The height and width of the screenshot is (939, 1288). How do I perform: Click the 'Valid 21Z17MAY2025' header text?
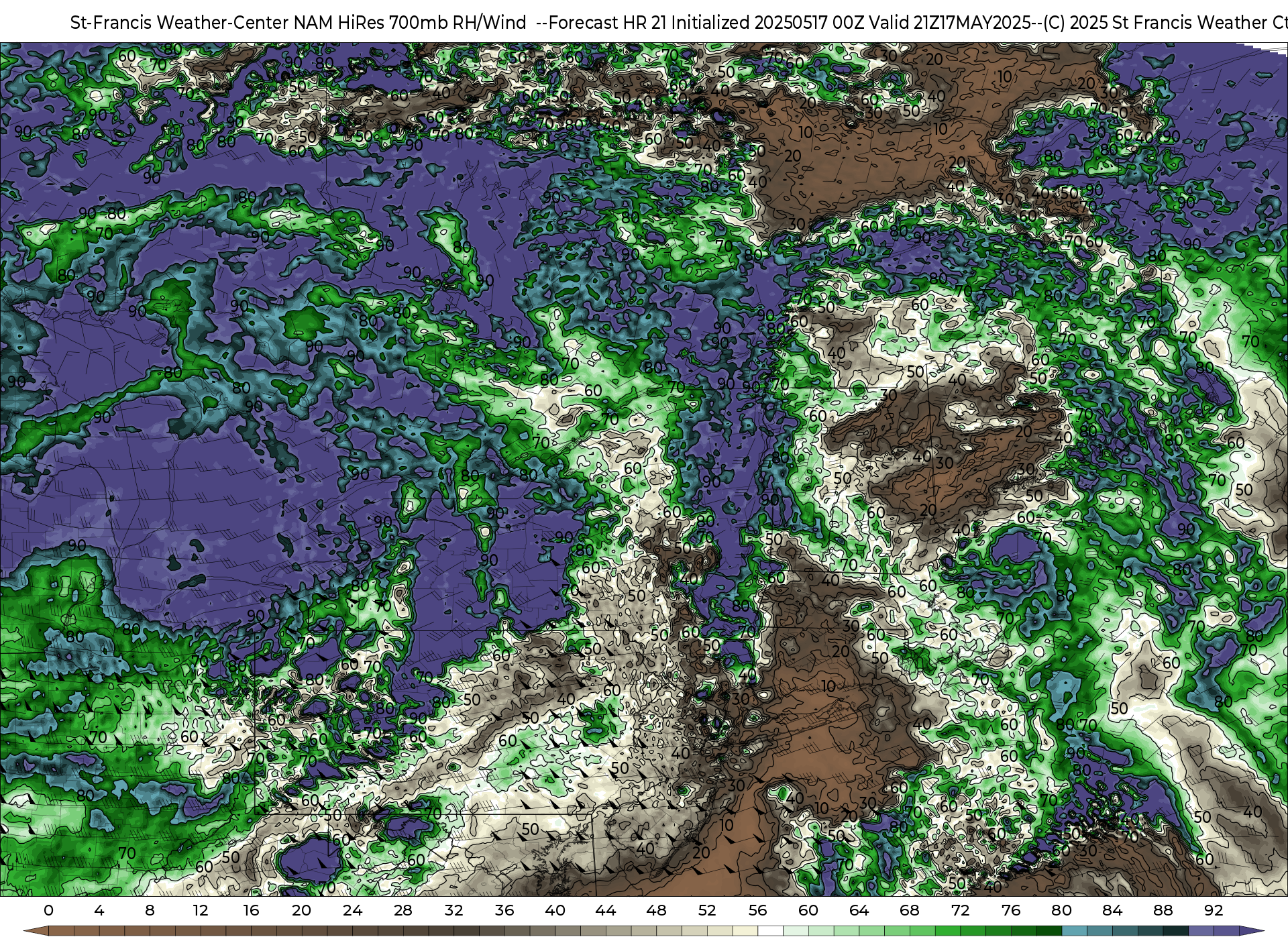coord(949,23)
